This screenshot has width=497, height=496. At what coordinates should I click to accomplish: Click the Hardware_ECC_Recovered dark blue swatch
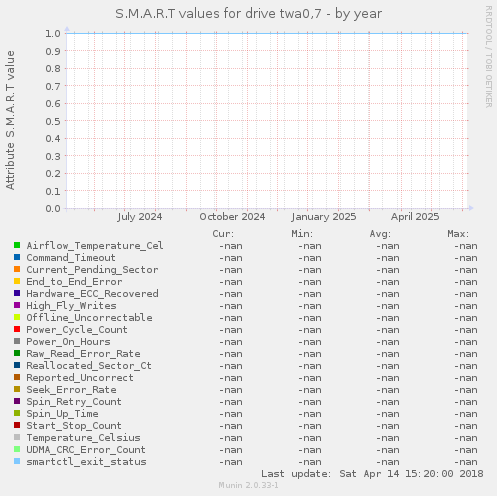[x=17, y=293]
